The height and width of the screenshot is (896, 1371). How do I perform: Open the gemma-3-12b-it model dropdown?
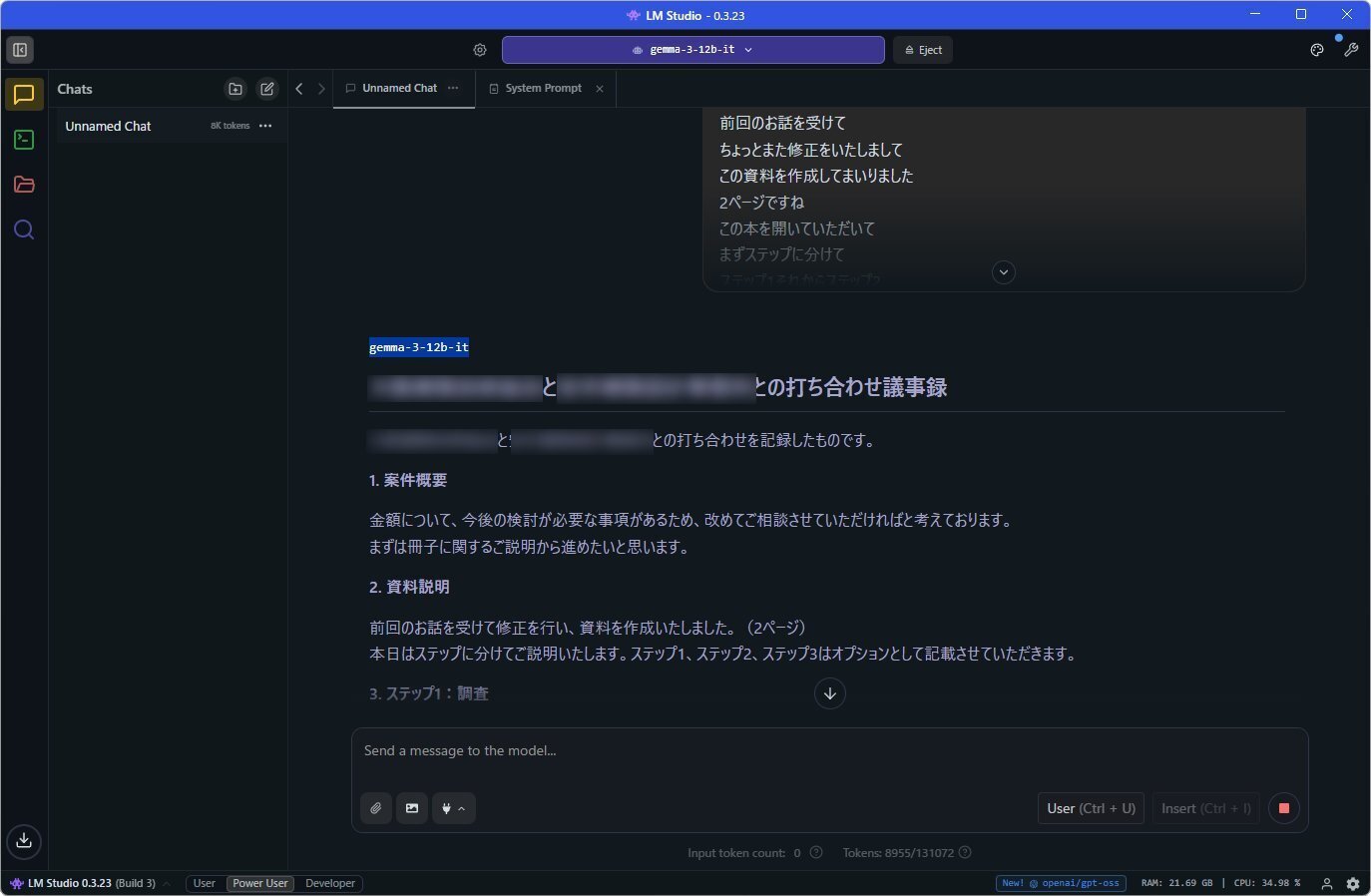coord(692,49)
